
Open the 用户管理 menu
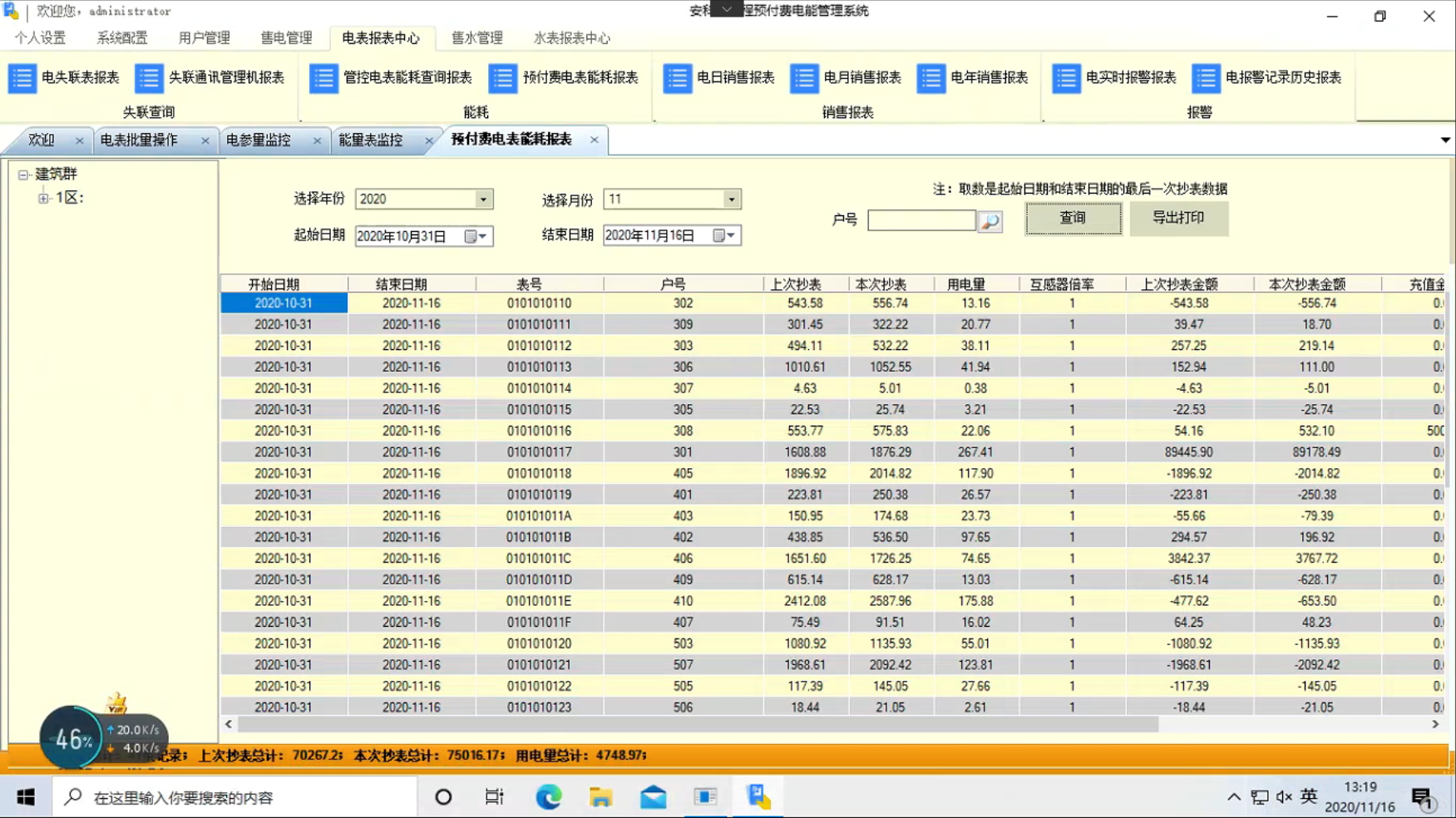[204, 38]
